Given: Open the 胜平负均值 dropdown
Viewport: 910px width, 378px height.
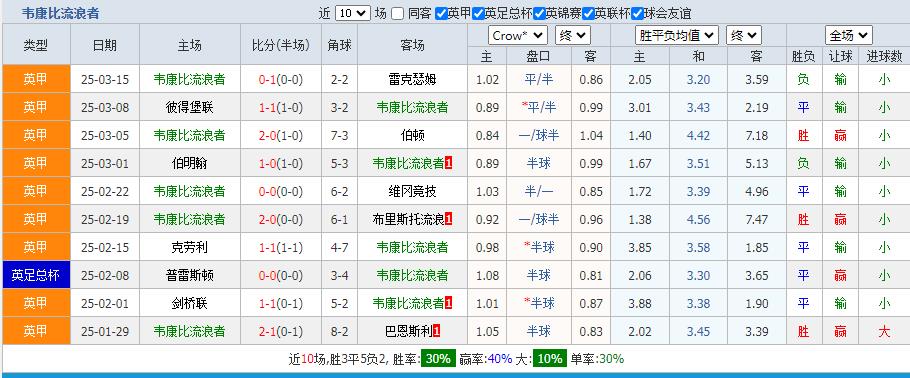Looking at the screenshot, I should 676,35.
